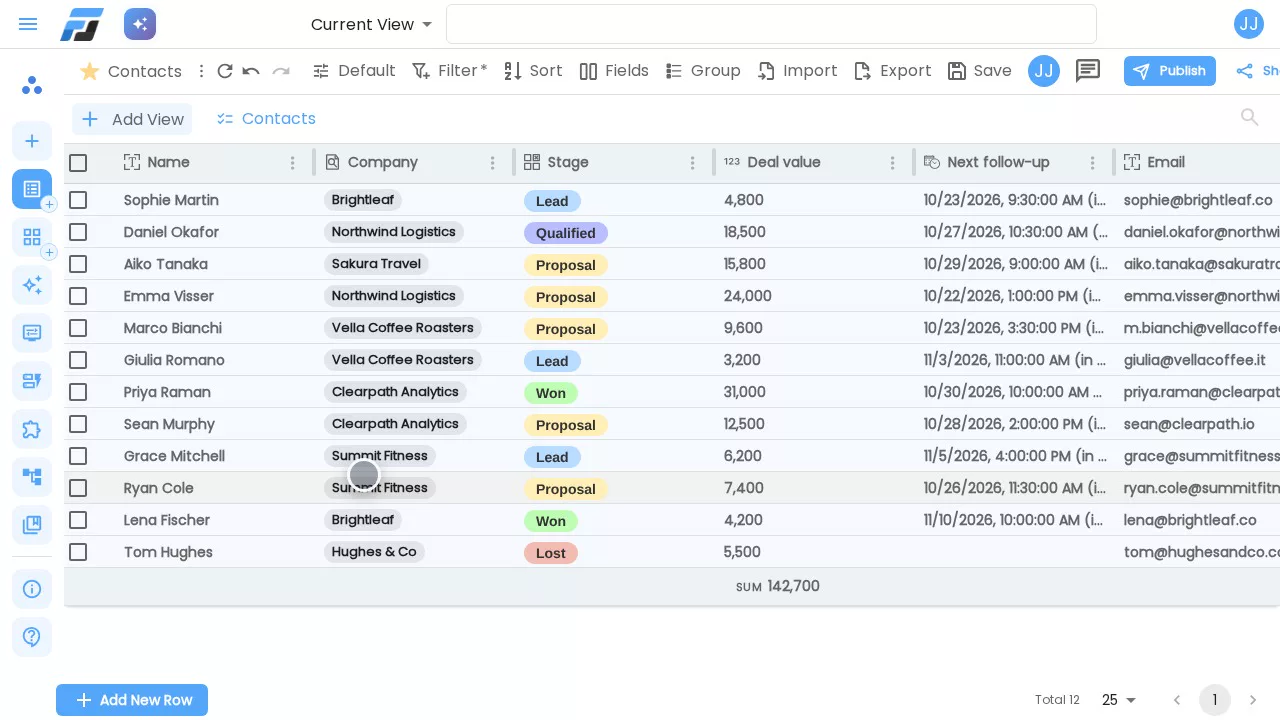Screen dimensions: 1280x720
Task: Open the Current View dropdown
Action: (x=372, y=24)
